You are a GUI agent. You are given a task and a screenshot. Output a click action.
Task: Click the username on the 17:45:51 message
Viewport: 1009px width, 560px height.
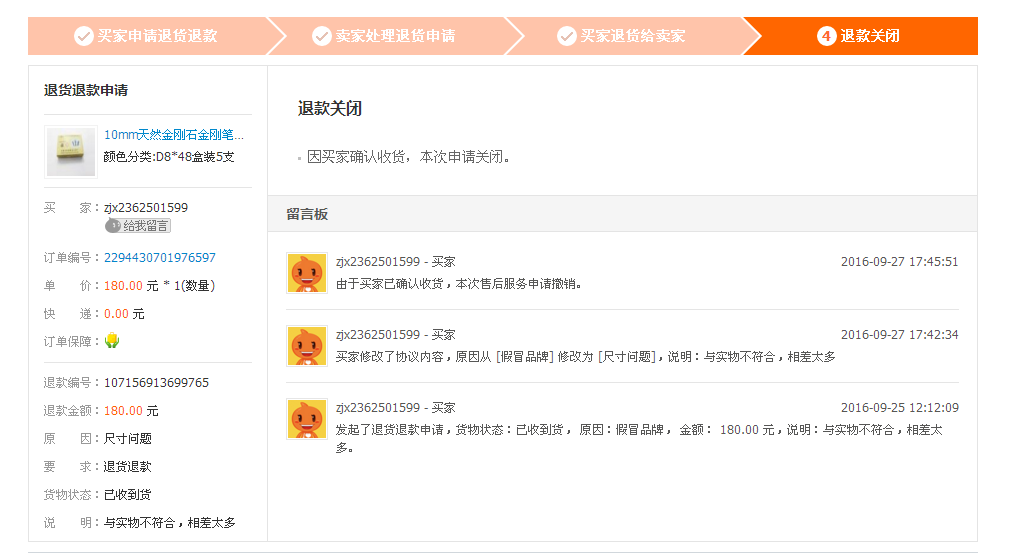(378, 262)
